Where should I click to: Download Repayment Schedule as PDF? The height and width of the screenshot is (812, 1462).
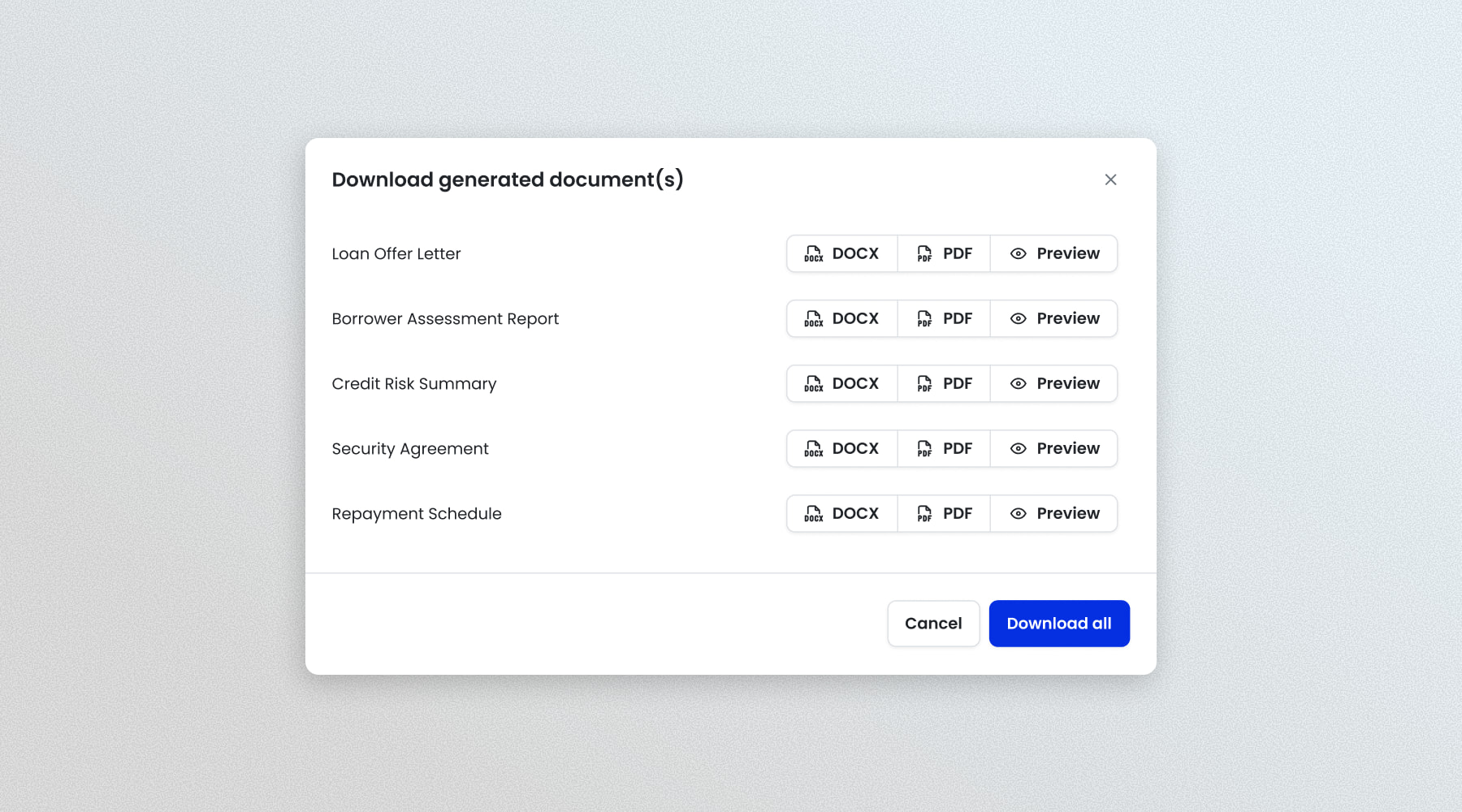pyautogui.click(x=944, y=513)
